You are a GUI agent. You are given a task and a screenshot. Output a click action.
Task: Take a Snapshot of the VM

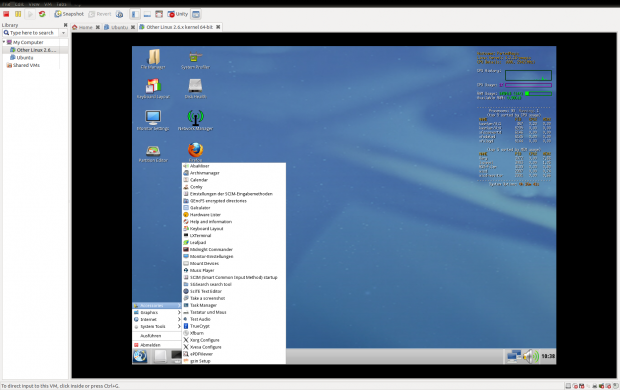[x=69, y=14]
